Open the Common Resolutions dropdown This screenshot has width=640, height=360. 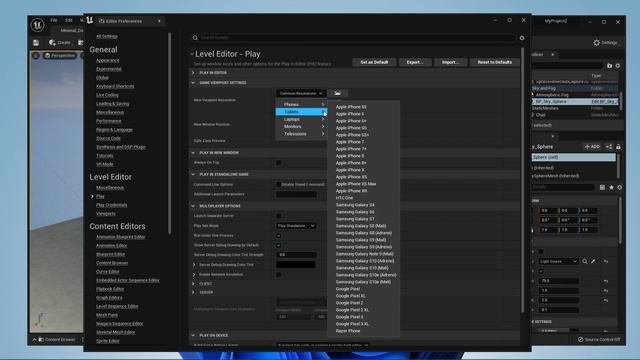[x=301, y=93]
